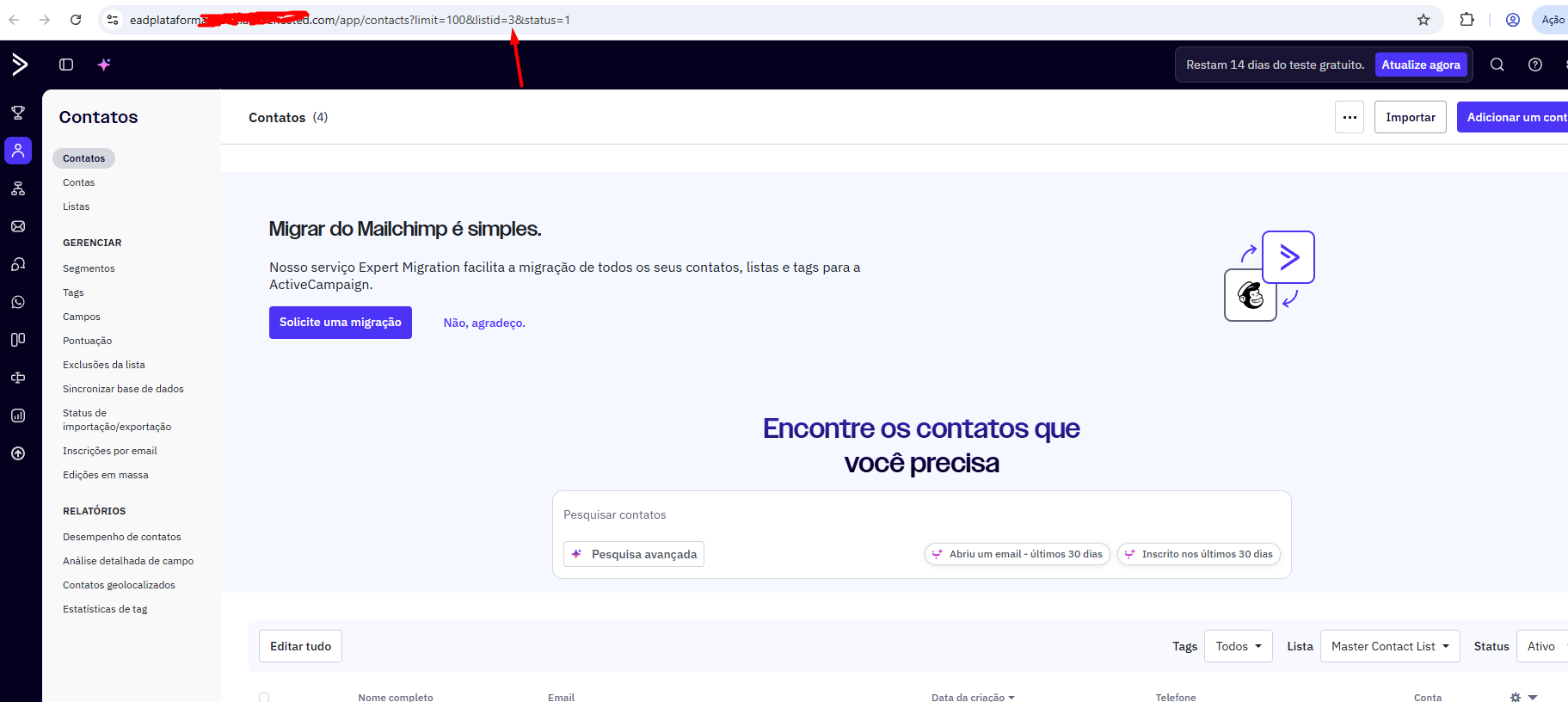Viewport: 1568px width, 702px height.
Task: Bookmark this page with the star icon
Action: click(x=1423, y=20)
